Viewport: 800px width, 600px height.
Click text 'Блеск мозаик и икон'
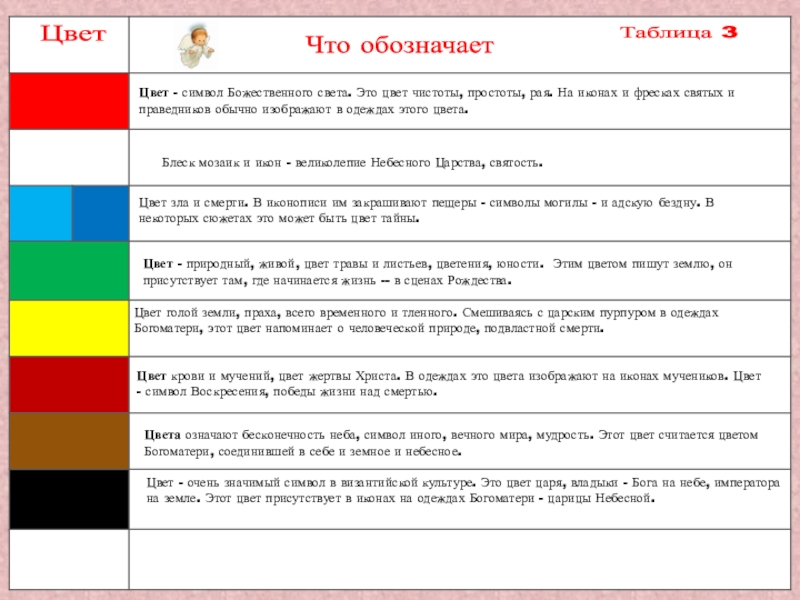(x=221, y=163)
